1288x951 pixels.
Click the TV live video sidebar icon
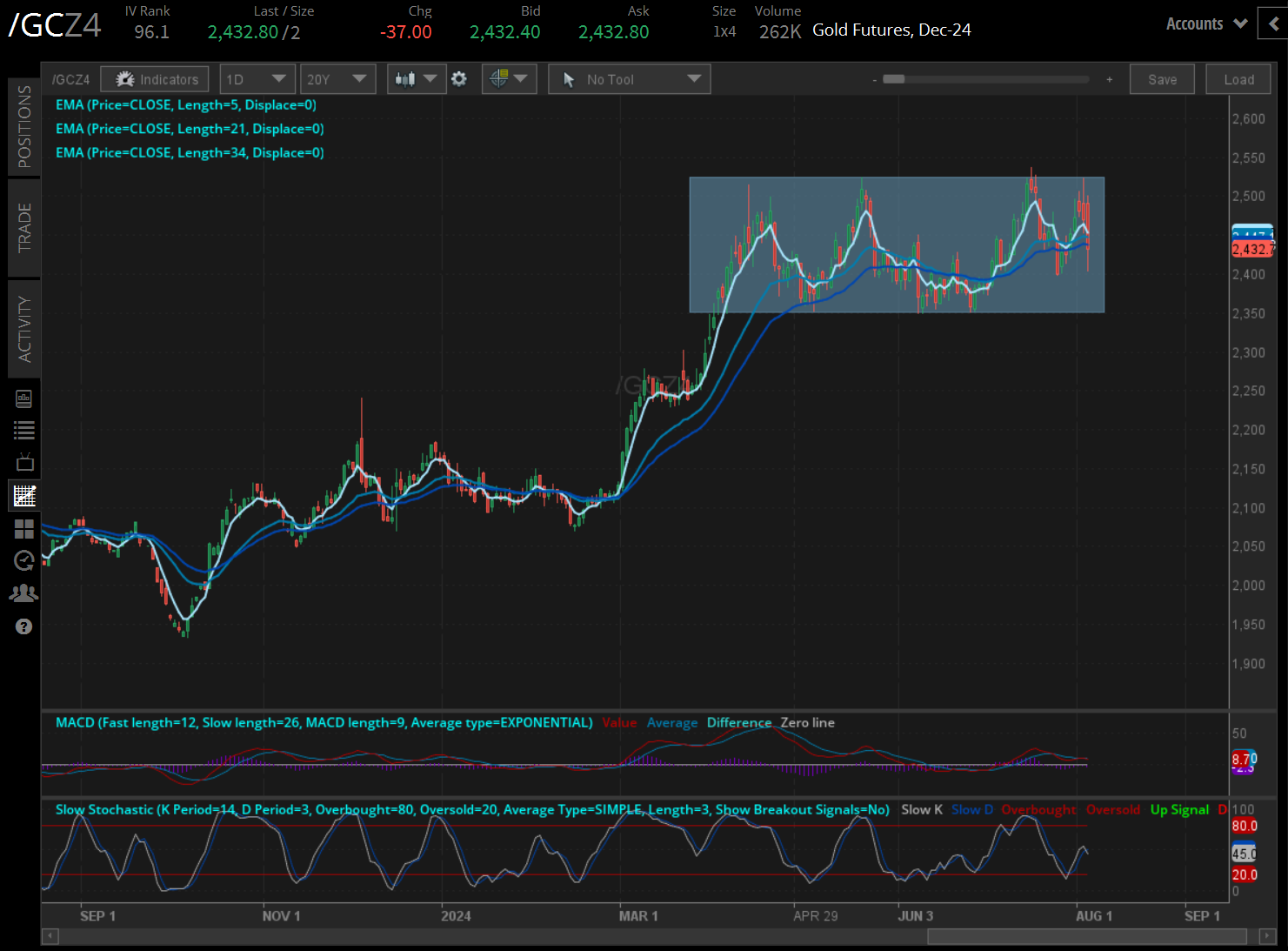(x=24, y=462)
